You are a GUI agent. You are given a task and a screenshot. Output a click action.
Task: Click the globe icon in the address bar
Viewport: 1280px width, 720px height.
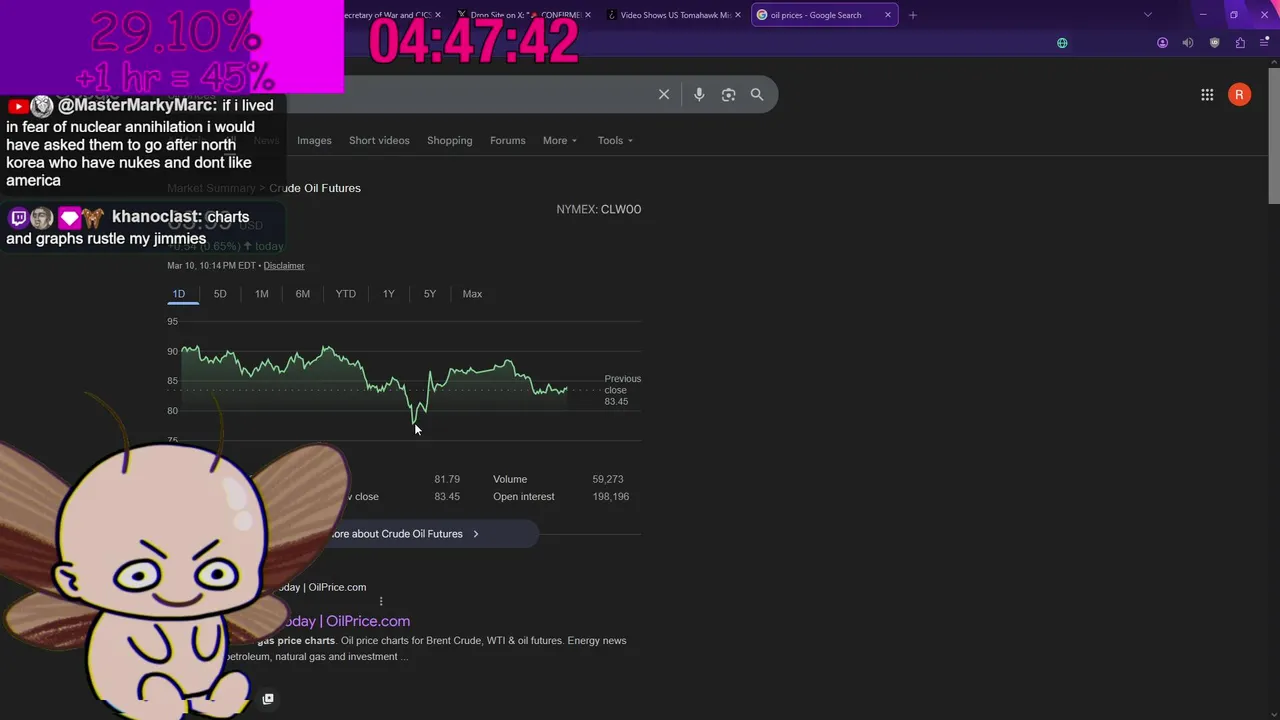(x=1062, y=43)
